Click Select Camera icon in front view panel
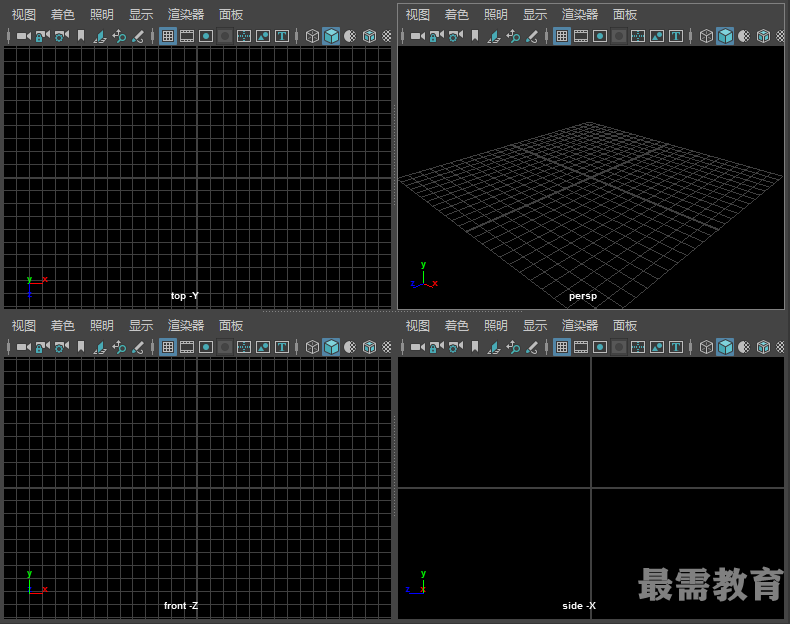 pyautogui.click(x=24, y=347)
